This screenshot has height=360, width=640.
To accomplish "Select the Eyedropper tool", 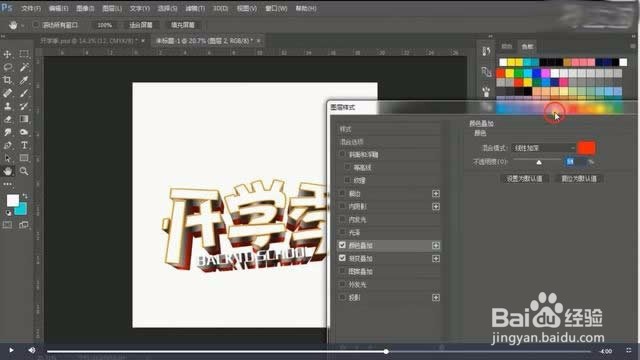I will click(24, 80).
